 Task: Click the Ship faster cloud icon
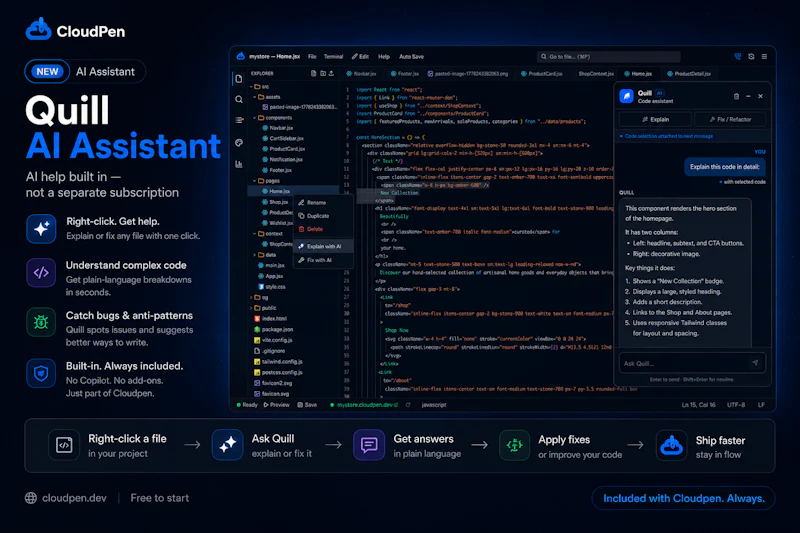coord(671,445)
